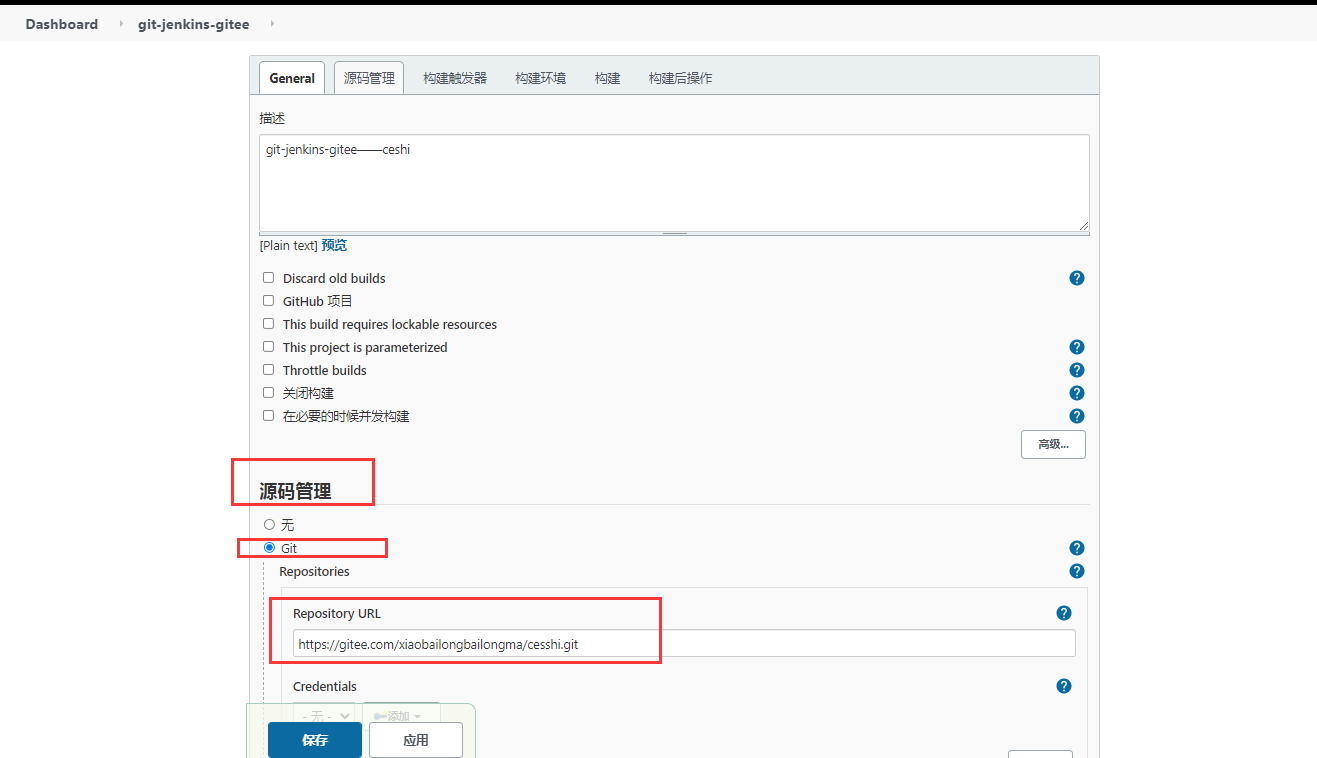The height and width of the screenshot is (758, 1317).
Task: Switch to the 构建触发器 tab
Action: [x=455, y=78]
